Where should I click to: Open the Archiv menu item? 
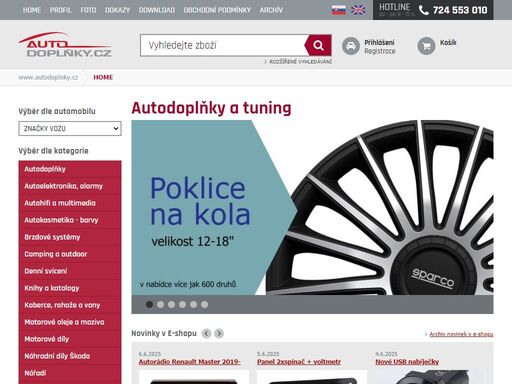point(271,10)
